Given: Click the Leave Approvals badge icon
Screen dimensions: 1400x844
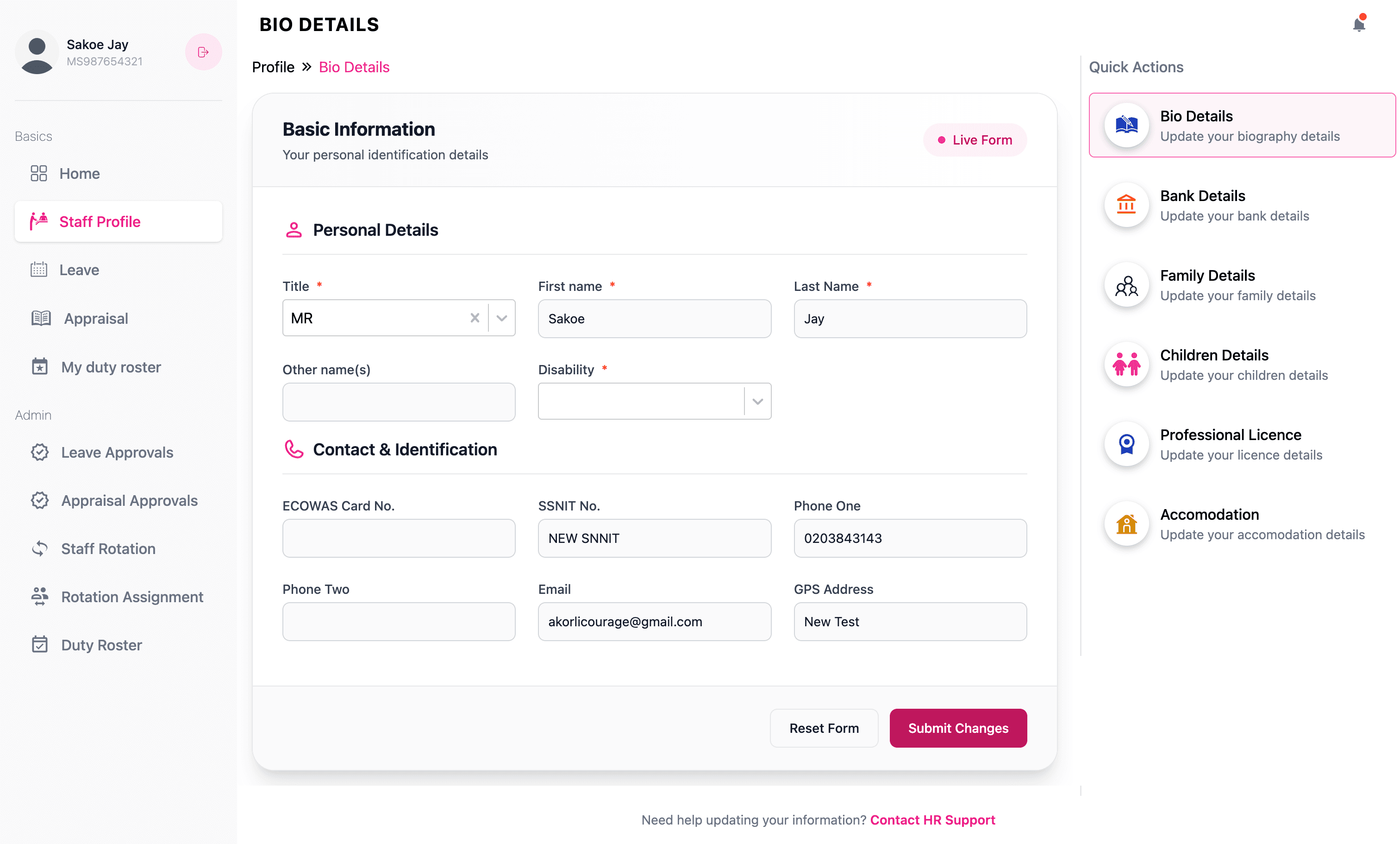Looking at the screenshot, I should point(40,453).
